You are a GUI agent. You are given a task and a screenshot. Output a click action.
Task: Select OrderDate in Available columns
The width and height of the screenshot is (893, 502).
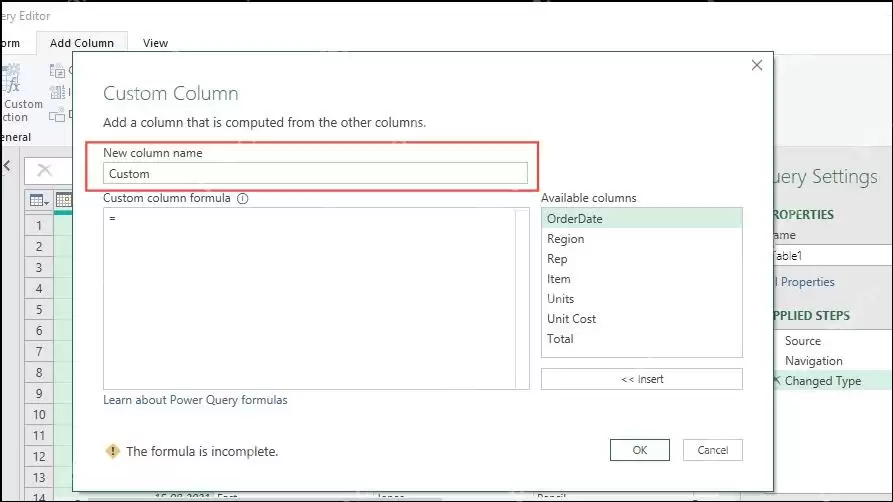click(x=641, y=219)
